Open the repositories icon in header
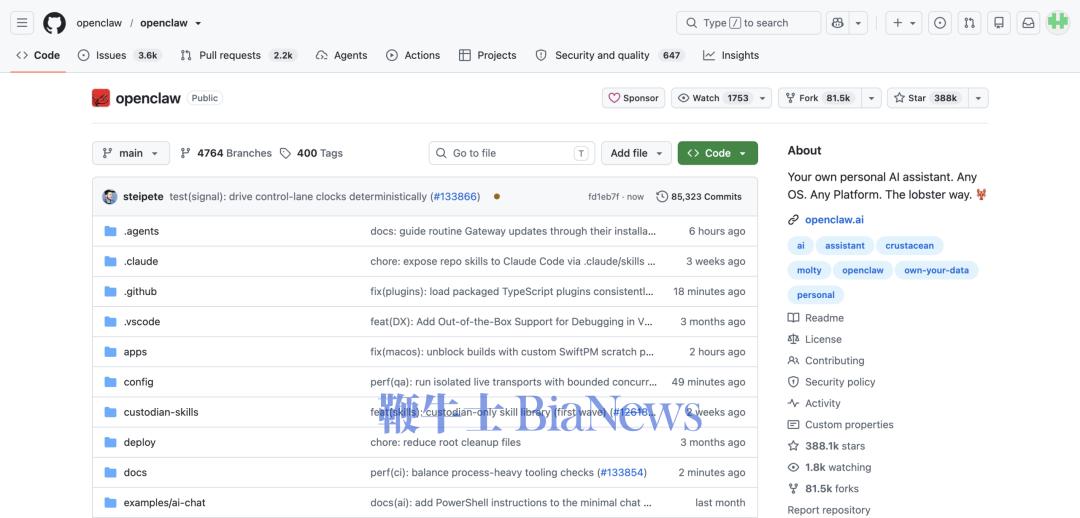The height and width of the screenshot is (518, 1080). pos(999,23)
